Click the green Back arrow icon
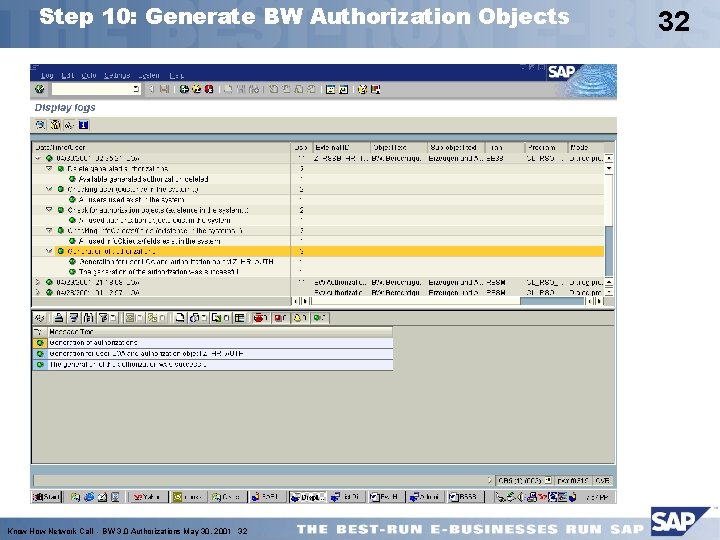The image size is (720, 540). (184, 89)
